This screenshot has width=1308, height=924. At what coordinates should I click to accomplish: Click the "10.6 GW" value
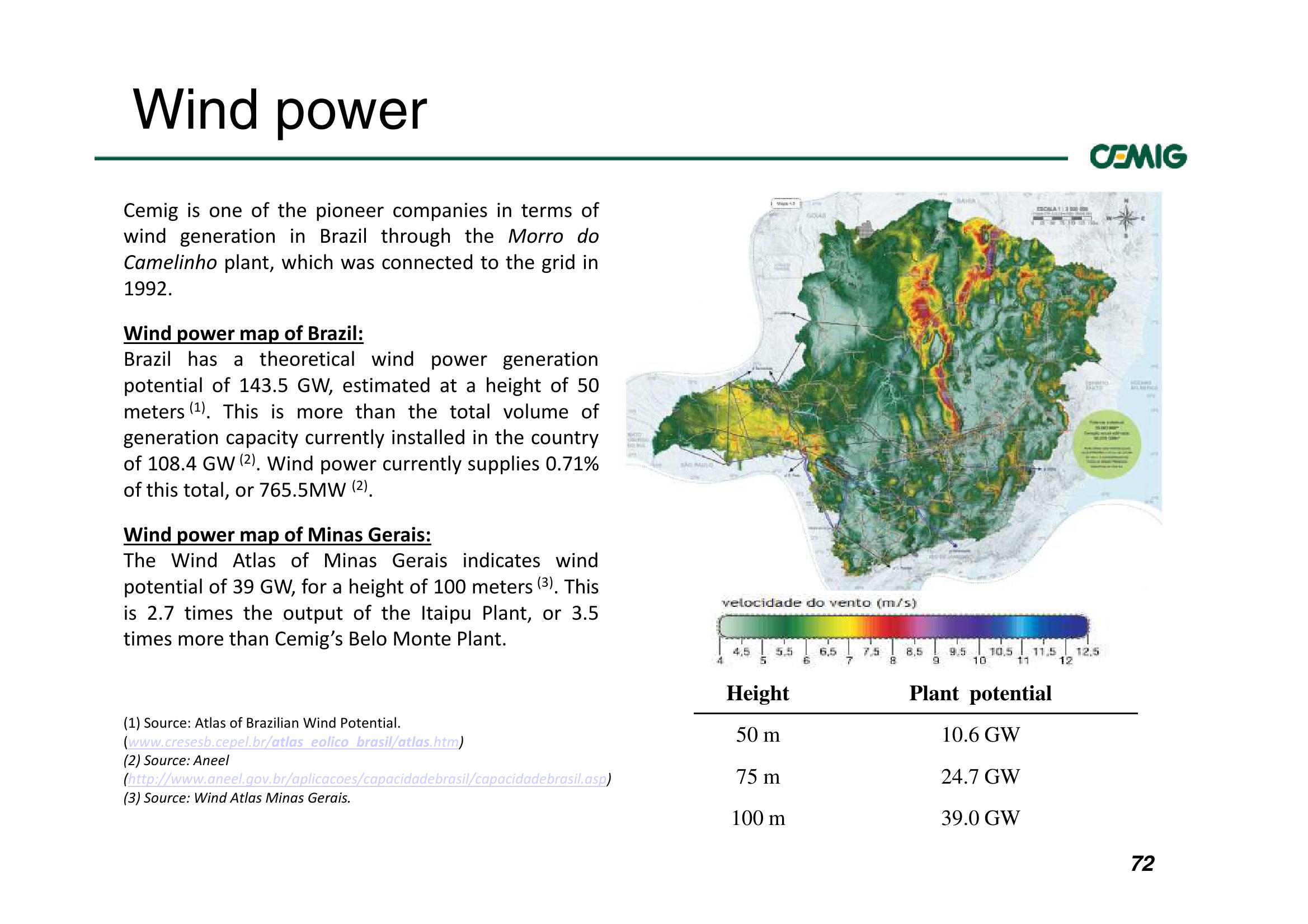pos(980,735)
